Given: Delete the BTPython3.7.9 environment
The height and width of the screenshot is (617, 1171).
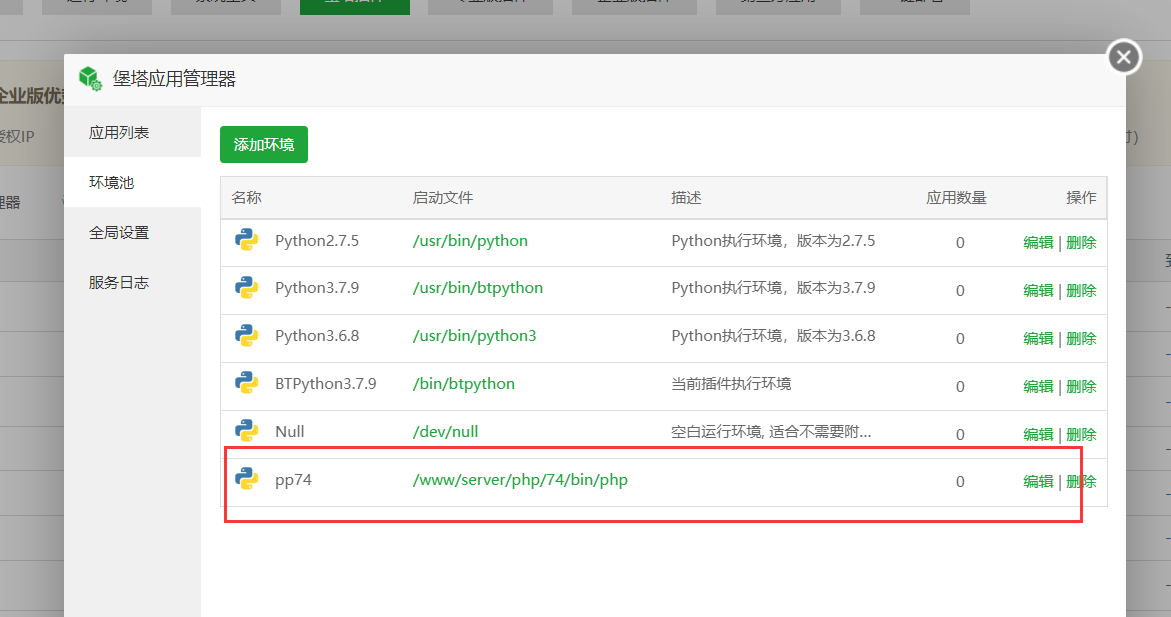Looking at the screenshot, I should point(1081,385).
